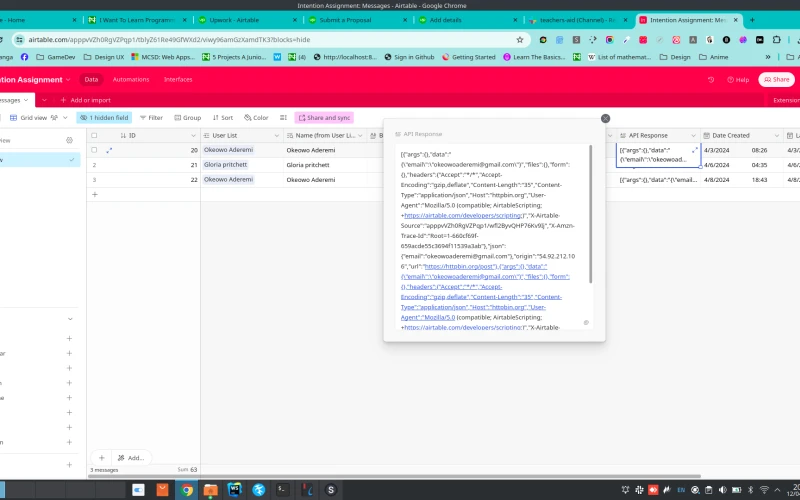The height and width of the screenshot is (500, 800).
Task: Click the horizontal grid scrollbar
Action: pos(394,477)
